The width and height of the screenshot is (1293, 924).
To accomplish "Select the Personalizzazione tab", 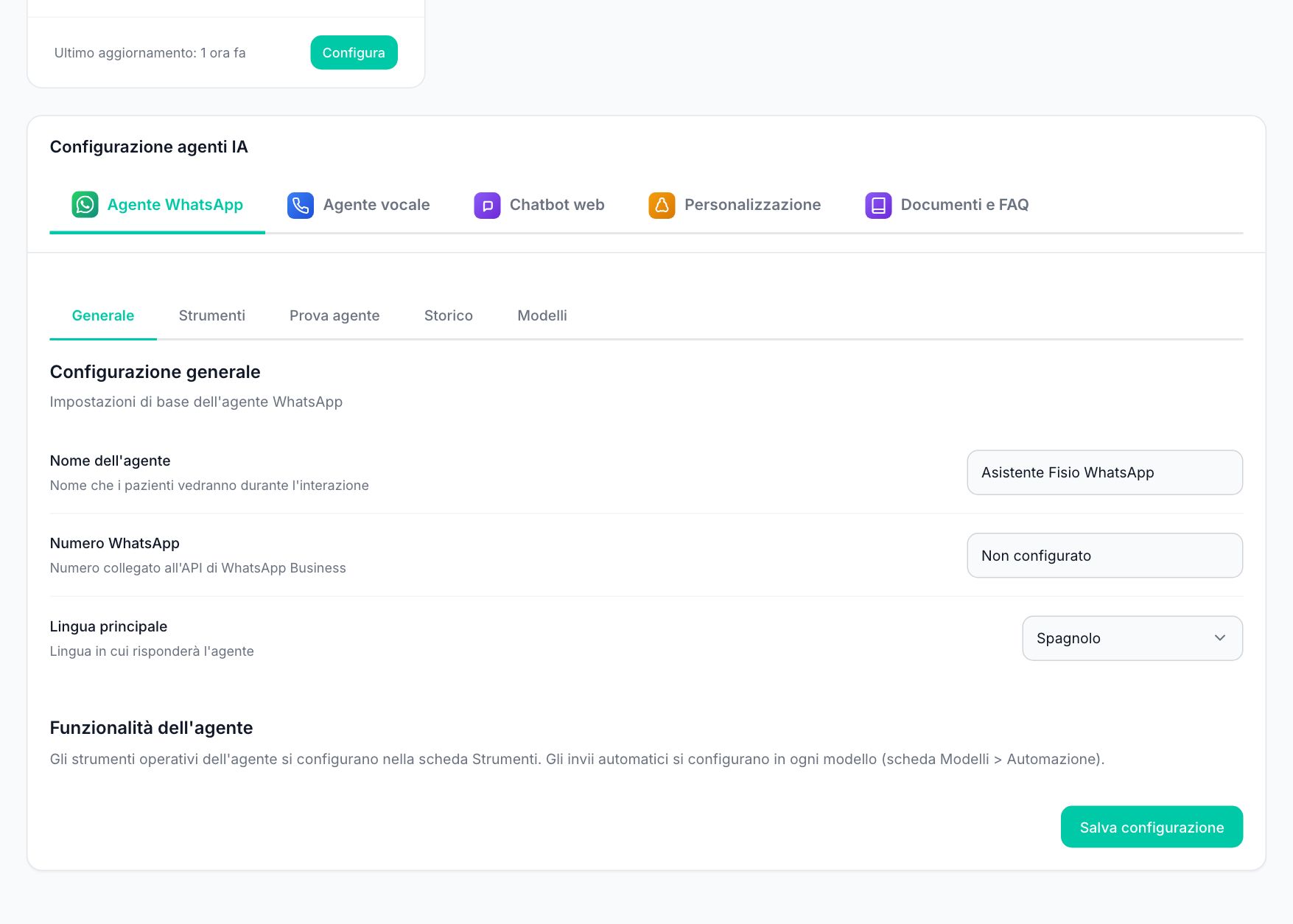I will tap(735, 205).
